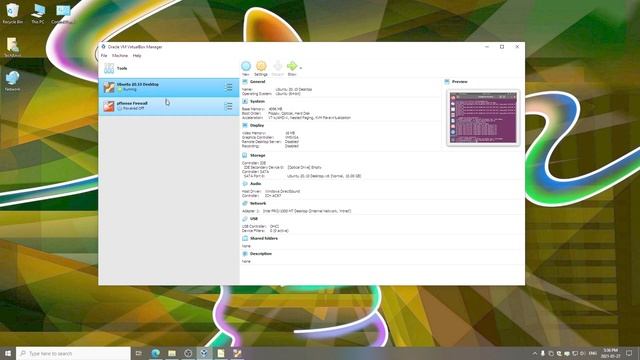Click the Audio speaker icon
The image size is (640, 360).
(245, 184)
